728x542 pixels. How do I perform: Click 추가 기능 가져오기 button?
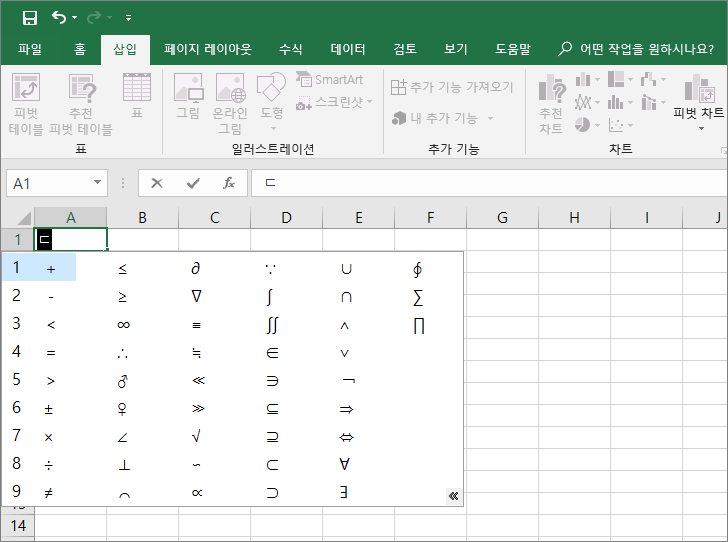tap(452, 87)
